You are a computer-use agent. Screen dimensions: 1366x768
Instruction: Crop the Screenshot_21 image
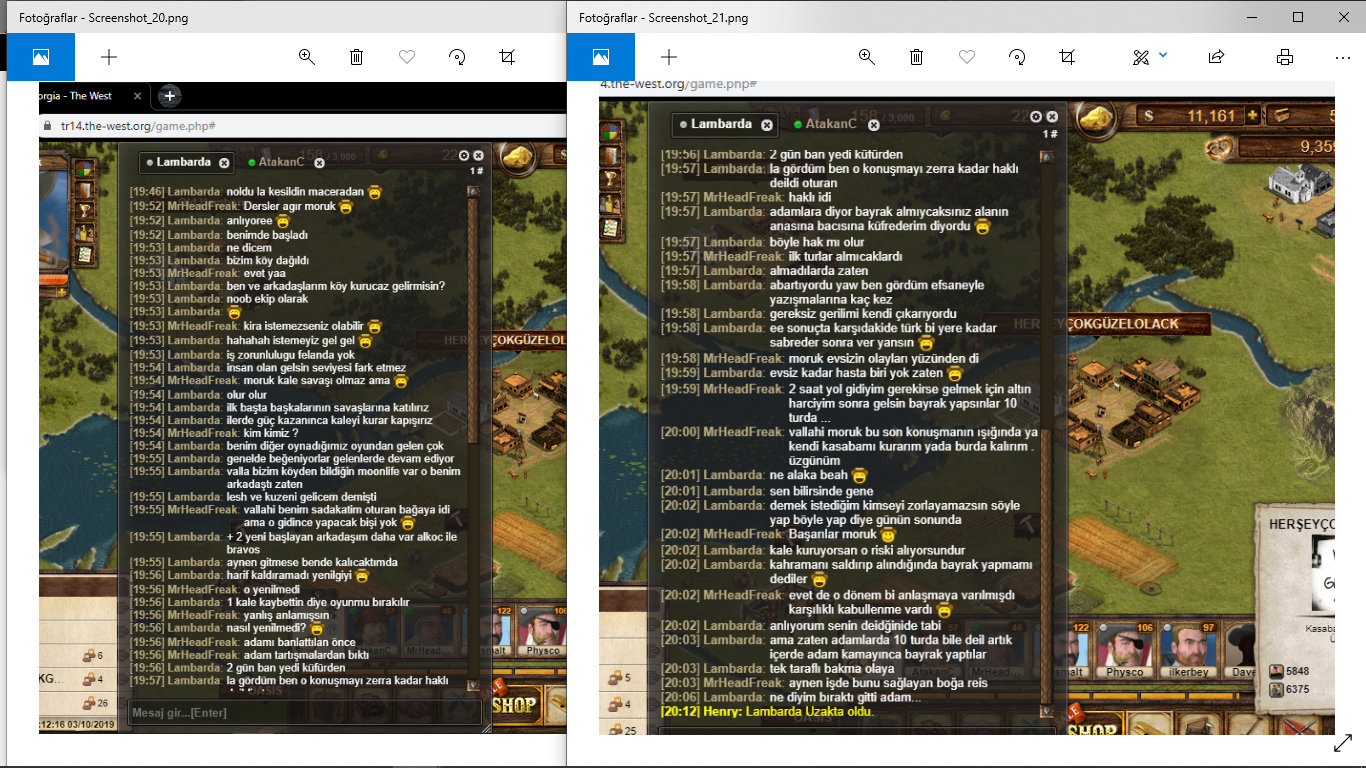pyautogui.click(x=1067, y=57)
